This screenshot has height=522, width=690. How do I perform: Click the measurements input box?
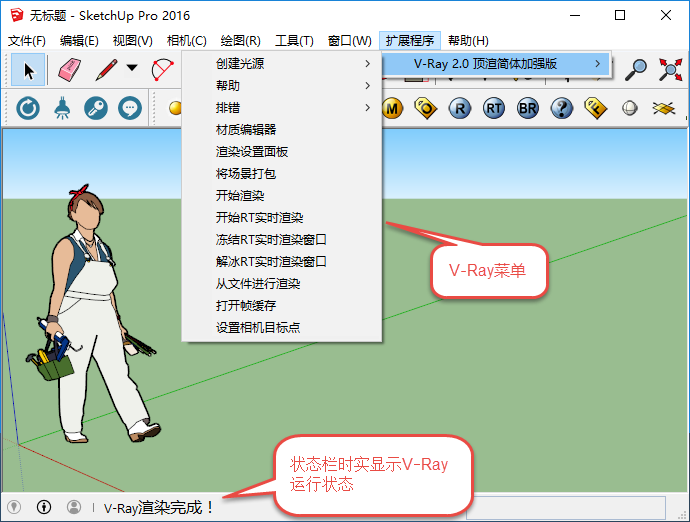coord(568,507)
